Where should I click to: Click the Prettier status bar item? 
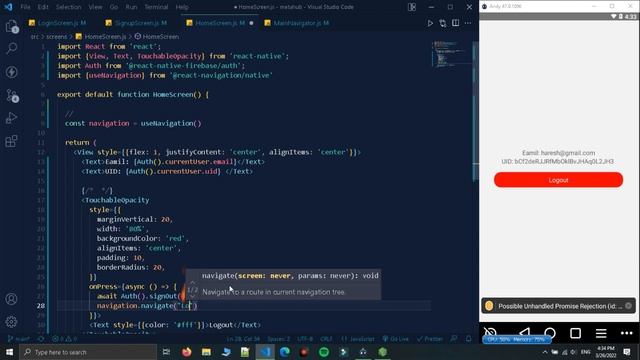(x=430, y=339)
